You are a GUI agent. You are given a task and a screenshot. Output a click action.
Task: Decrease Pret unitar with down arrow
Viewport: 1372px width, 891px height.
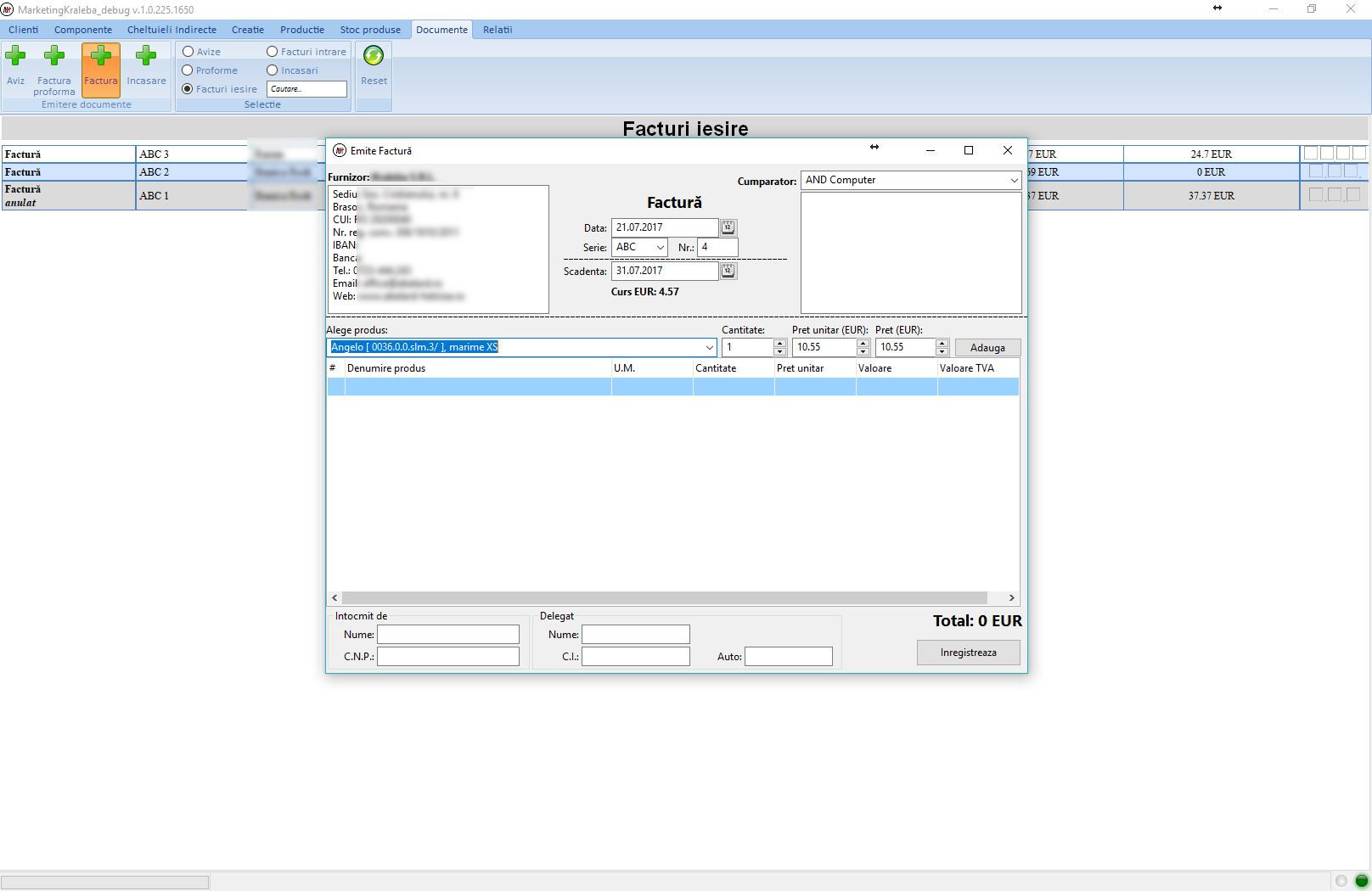coord(863,351)
